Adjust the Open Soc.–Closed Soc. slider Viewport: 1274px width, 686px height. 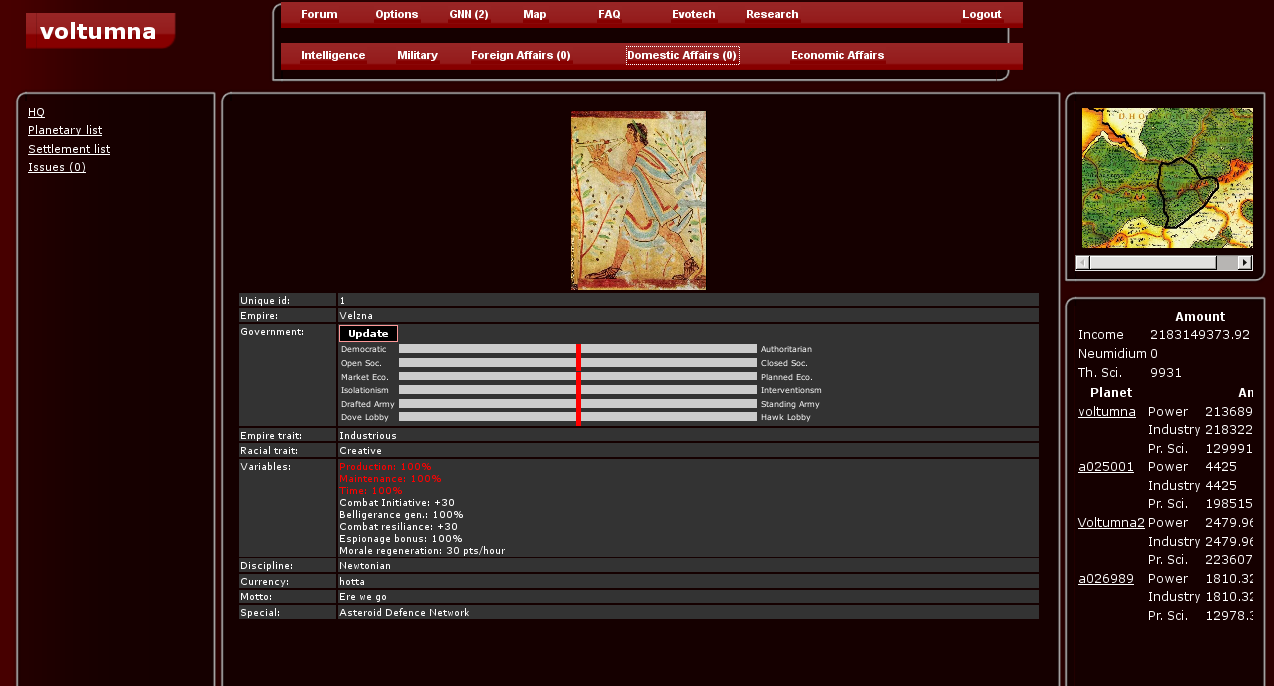point(578,363)
